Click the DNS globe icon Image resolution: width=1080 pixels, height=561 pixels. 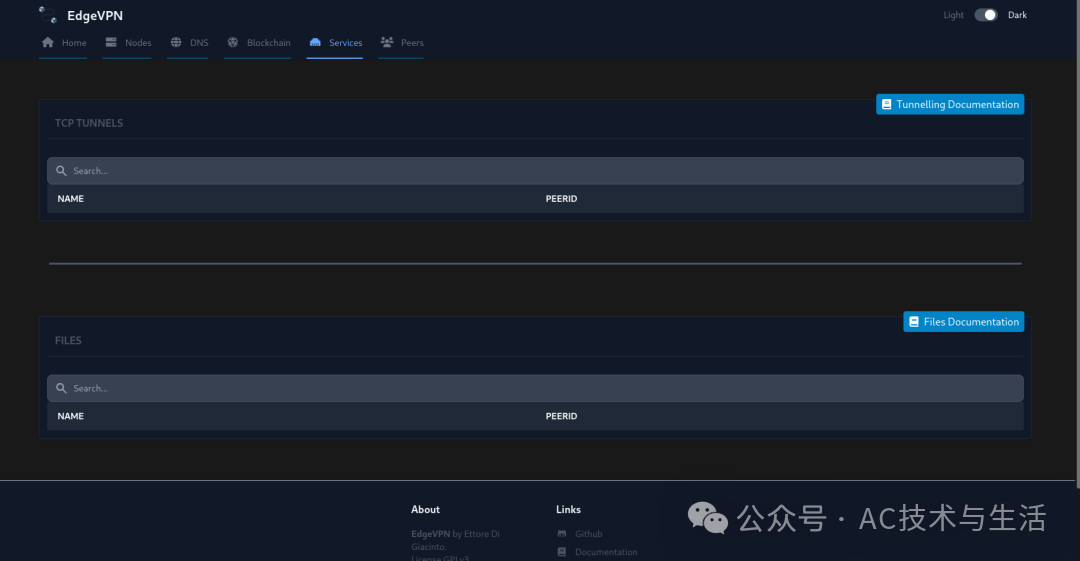176,43
